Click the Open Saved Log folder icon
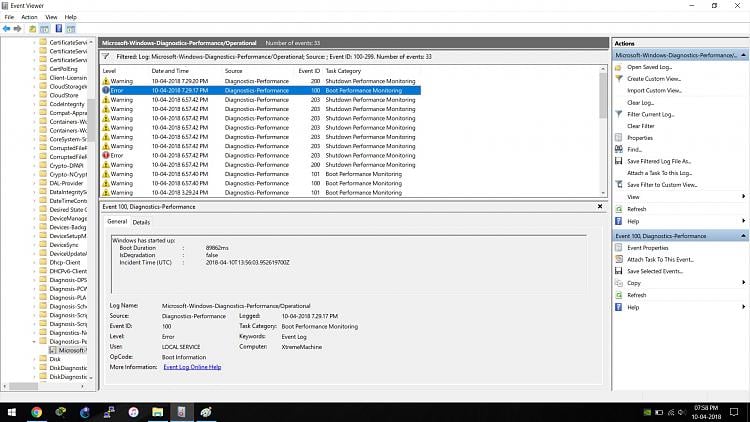Image resolution: width=750 pixels, height=422 pixels. (618, 67)
